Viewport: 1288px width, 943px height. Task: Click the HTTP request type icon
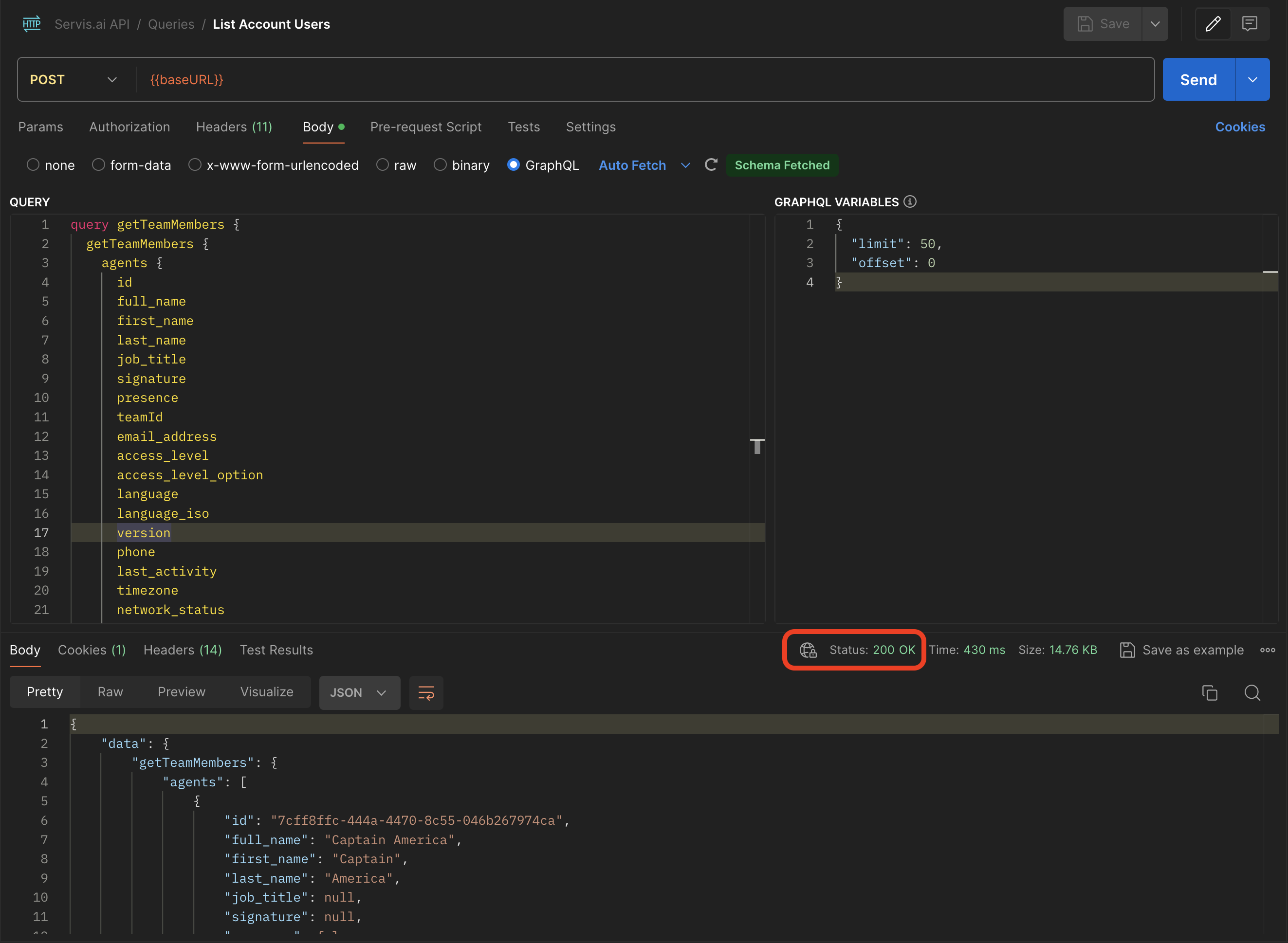32,24
